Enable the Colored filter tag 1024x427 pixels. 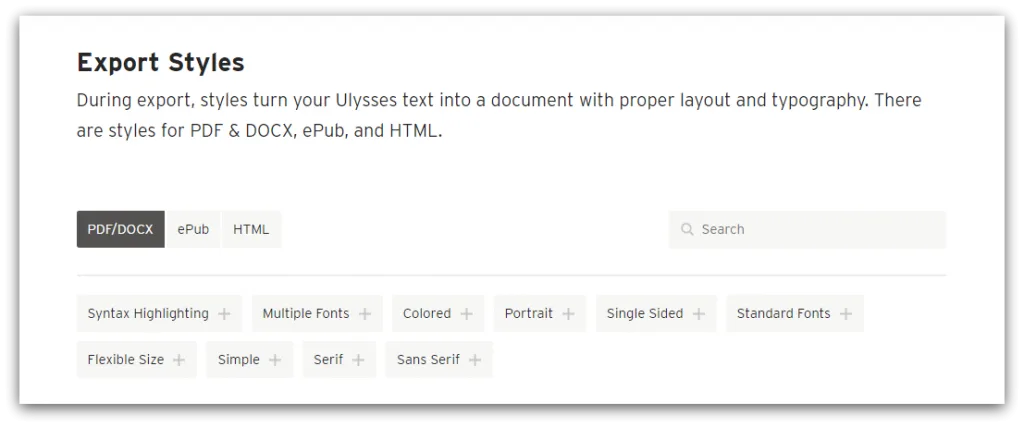[x=427, y=314]
